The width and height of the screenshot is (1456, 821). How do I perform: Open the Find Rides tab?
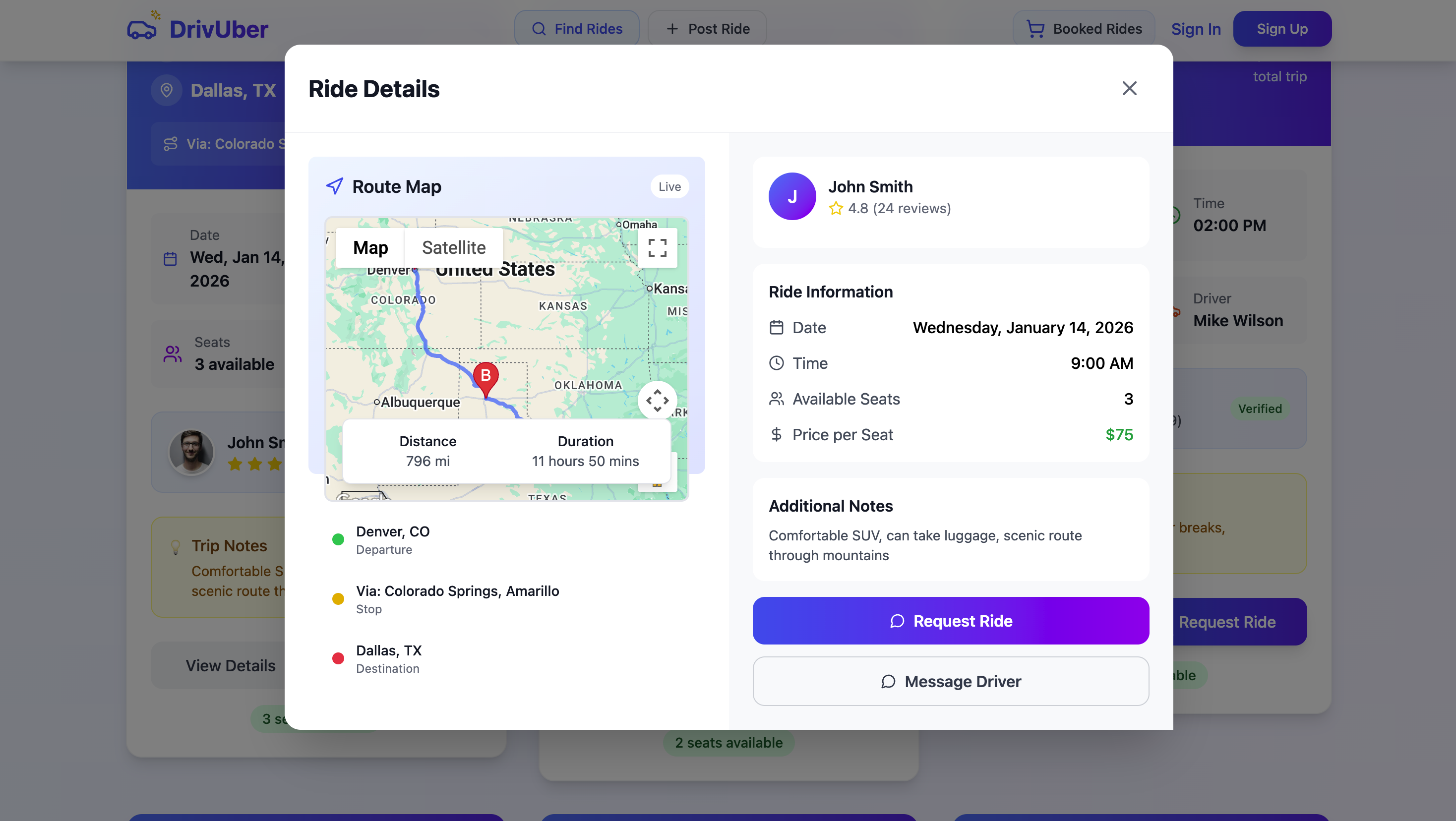pos(577,29)
